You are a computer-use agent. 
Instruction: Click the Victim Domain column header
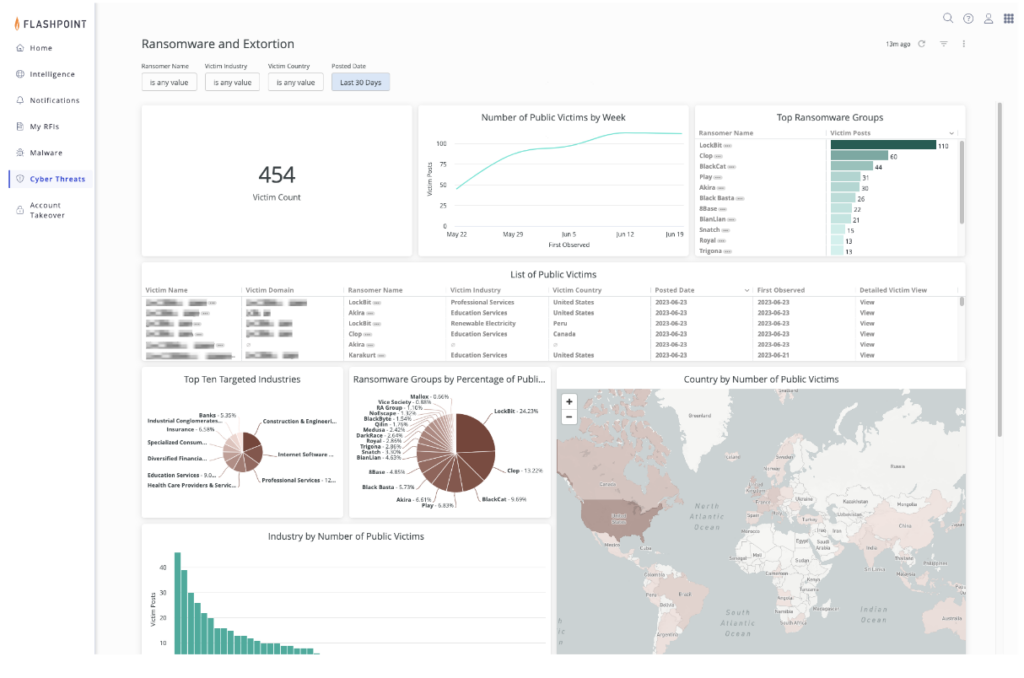point(270,290)
